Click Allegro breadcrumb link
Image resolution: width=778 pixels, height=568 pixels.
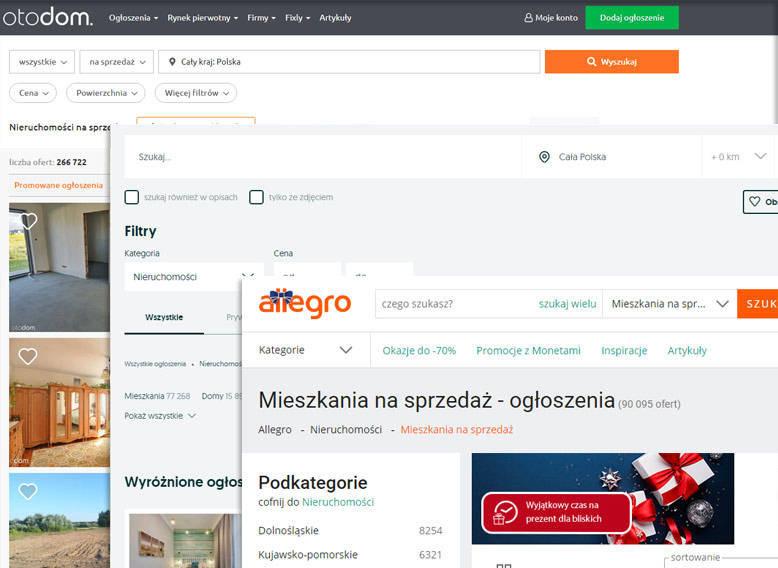click(275, 430)
